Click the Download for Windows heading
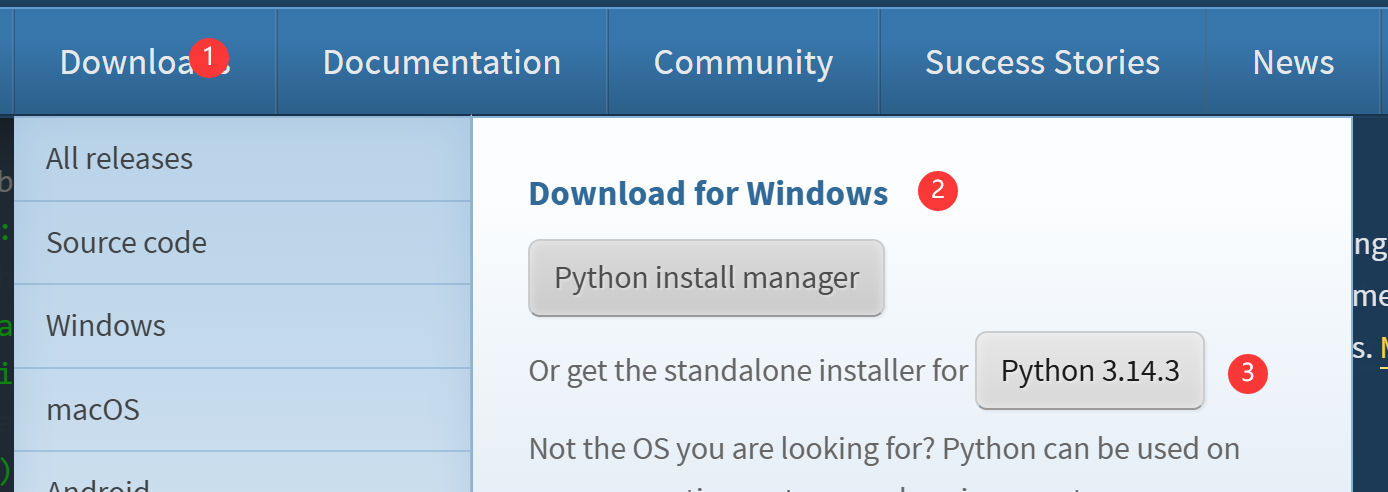The width and height of the screenshot is (1388, 492). [x=708, y=193]
